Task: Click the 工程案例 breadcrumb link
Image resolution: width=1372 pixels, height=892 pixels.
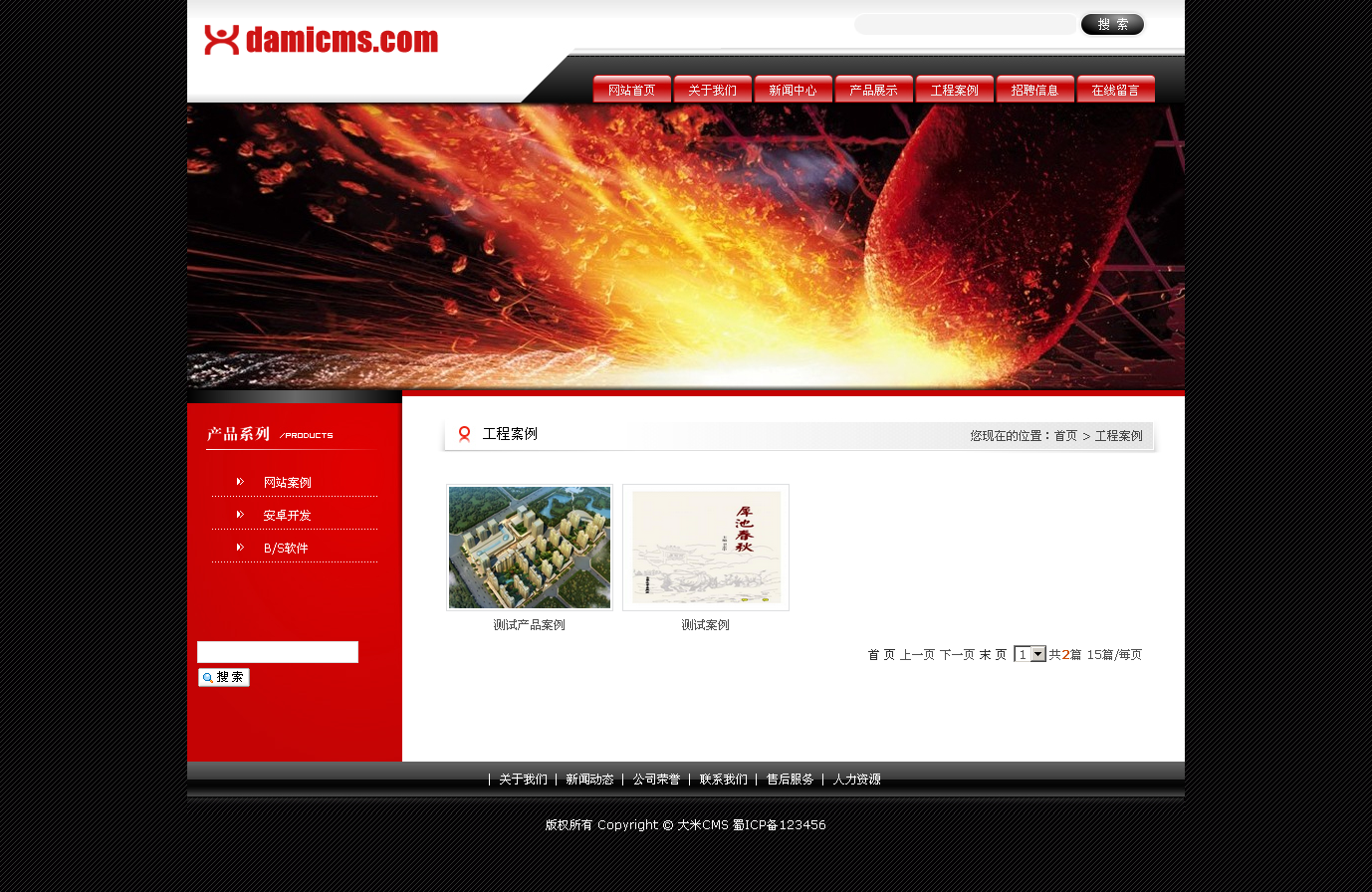Action: 1119,436
